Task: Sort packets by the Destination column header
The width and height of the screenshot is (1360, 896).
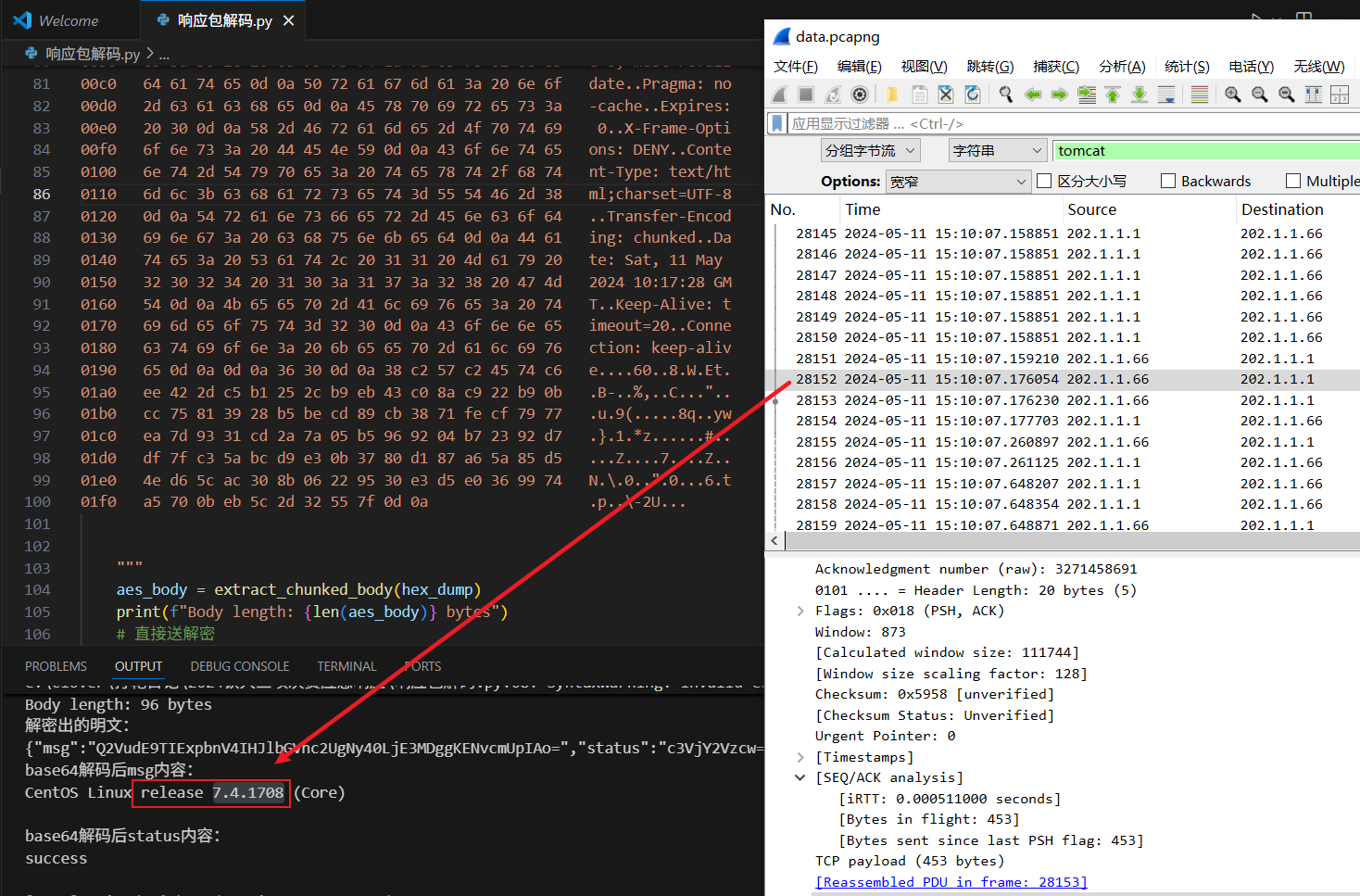Action: (1297, 209)
